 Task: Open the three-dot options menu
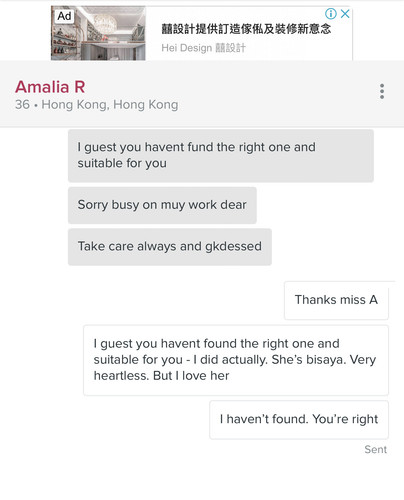pos(382,91)
